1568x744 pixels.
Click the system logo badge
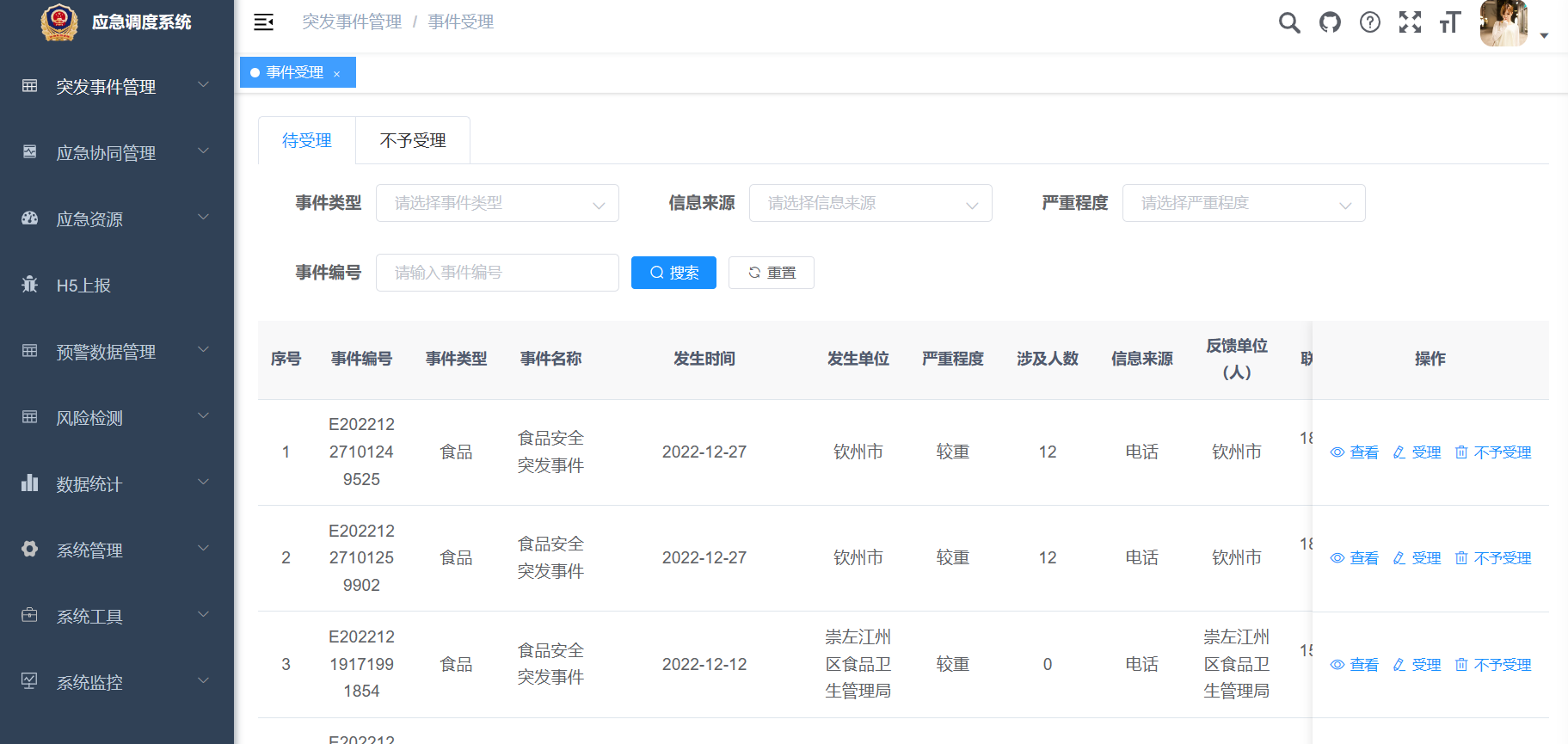click(x=59, y=22)
